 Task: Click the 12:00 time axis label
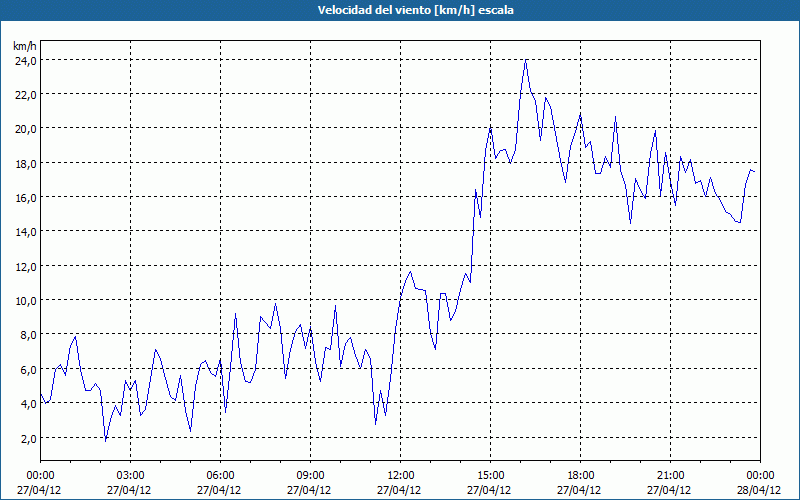[x=401, y=476]
